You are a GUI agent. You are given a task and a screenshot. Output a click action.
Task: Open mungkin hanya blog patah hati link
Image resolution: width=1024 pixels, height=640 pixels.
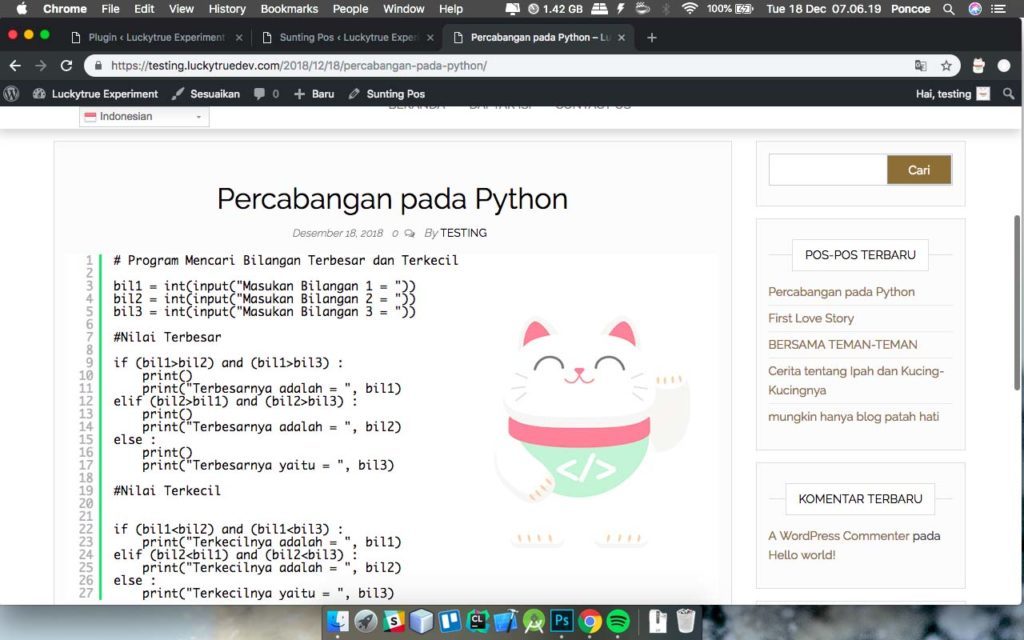point(854,416)
